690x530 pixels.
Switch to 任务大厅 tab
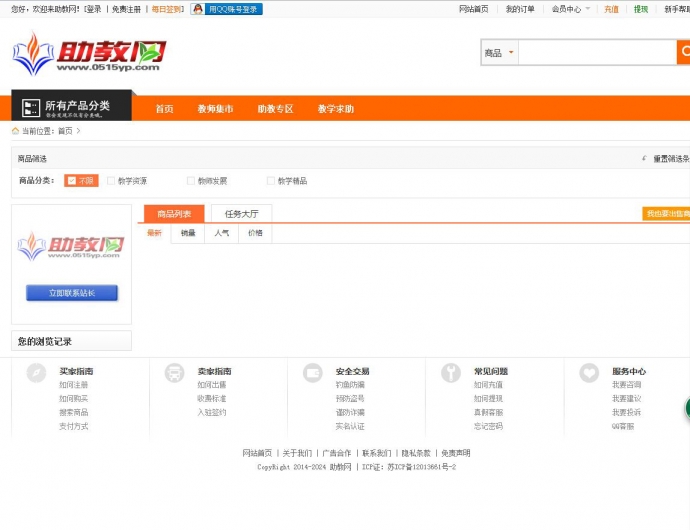point(242,214)
